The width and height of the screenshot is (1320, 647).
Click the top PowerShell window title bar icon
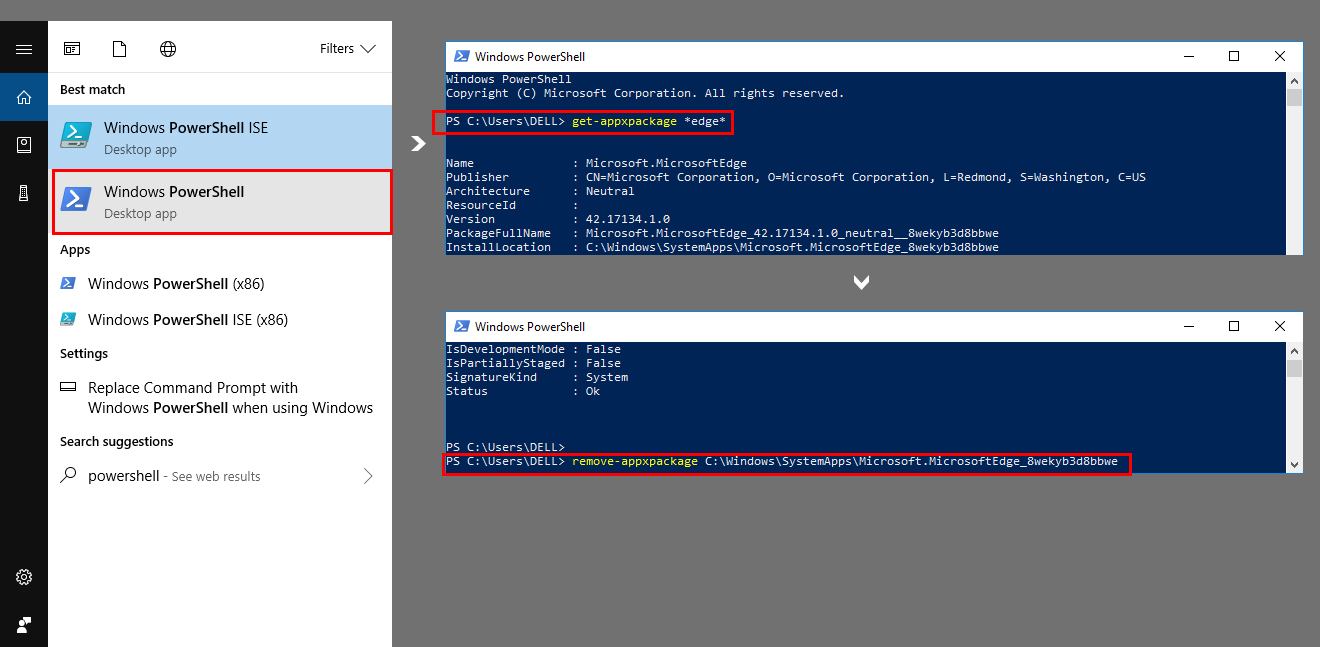point(462,56)
